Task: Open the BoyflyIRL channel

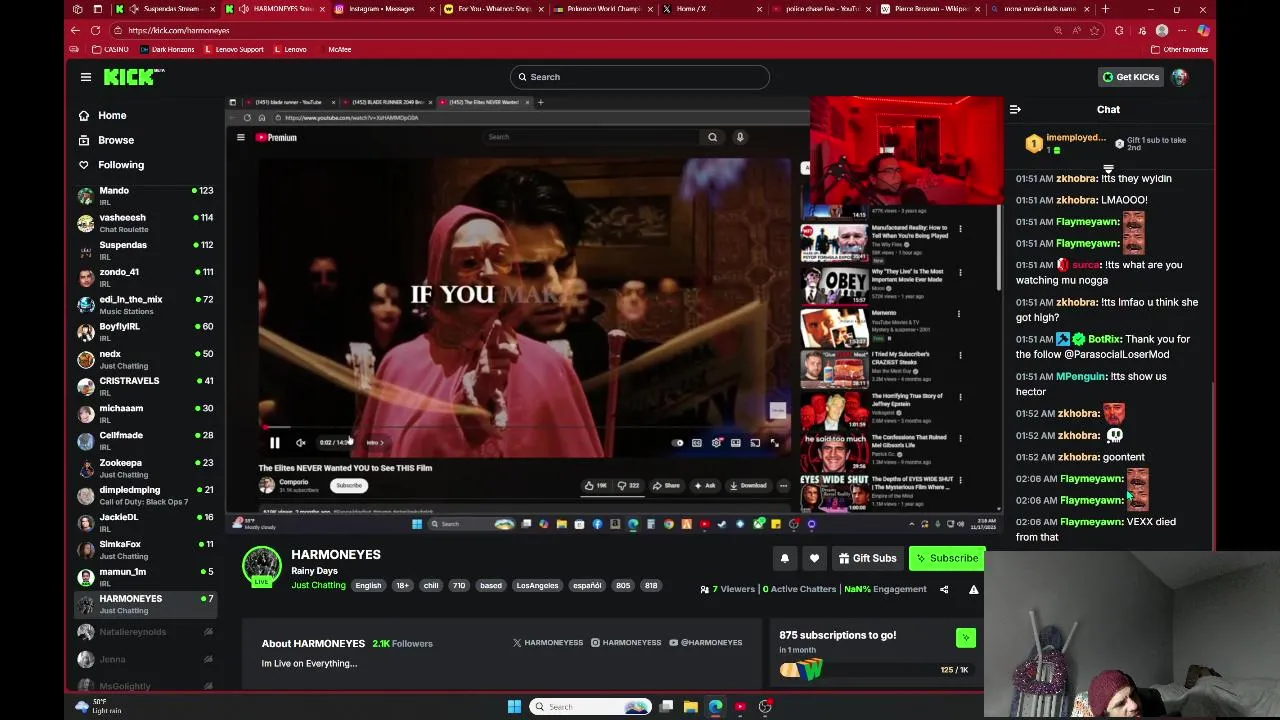Action: tap(145, 332)
